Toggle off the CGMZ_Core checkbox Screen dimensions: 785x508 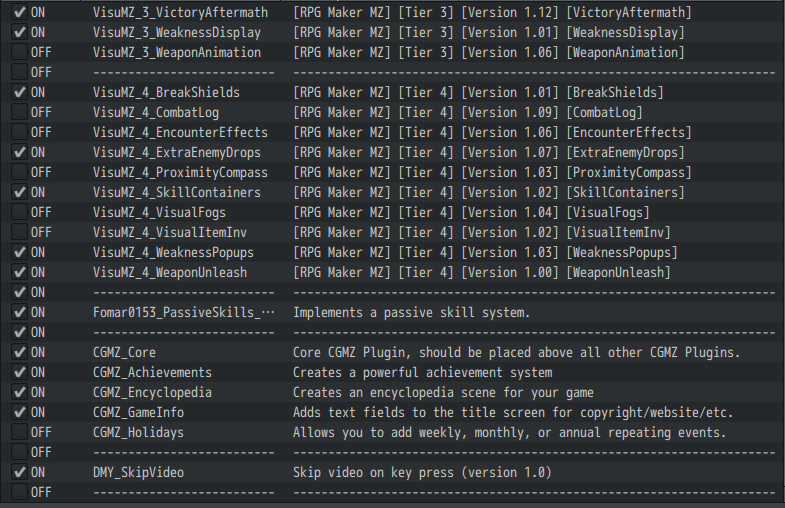20,352
